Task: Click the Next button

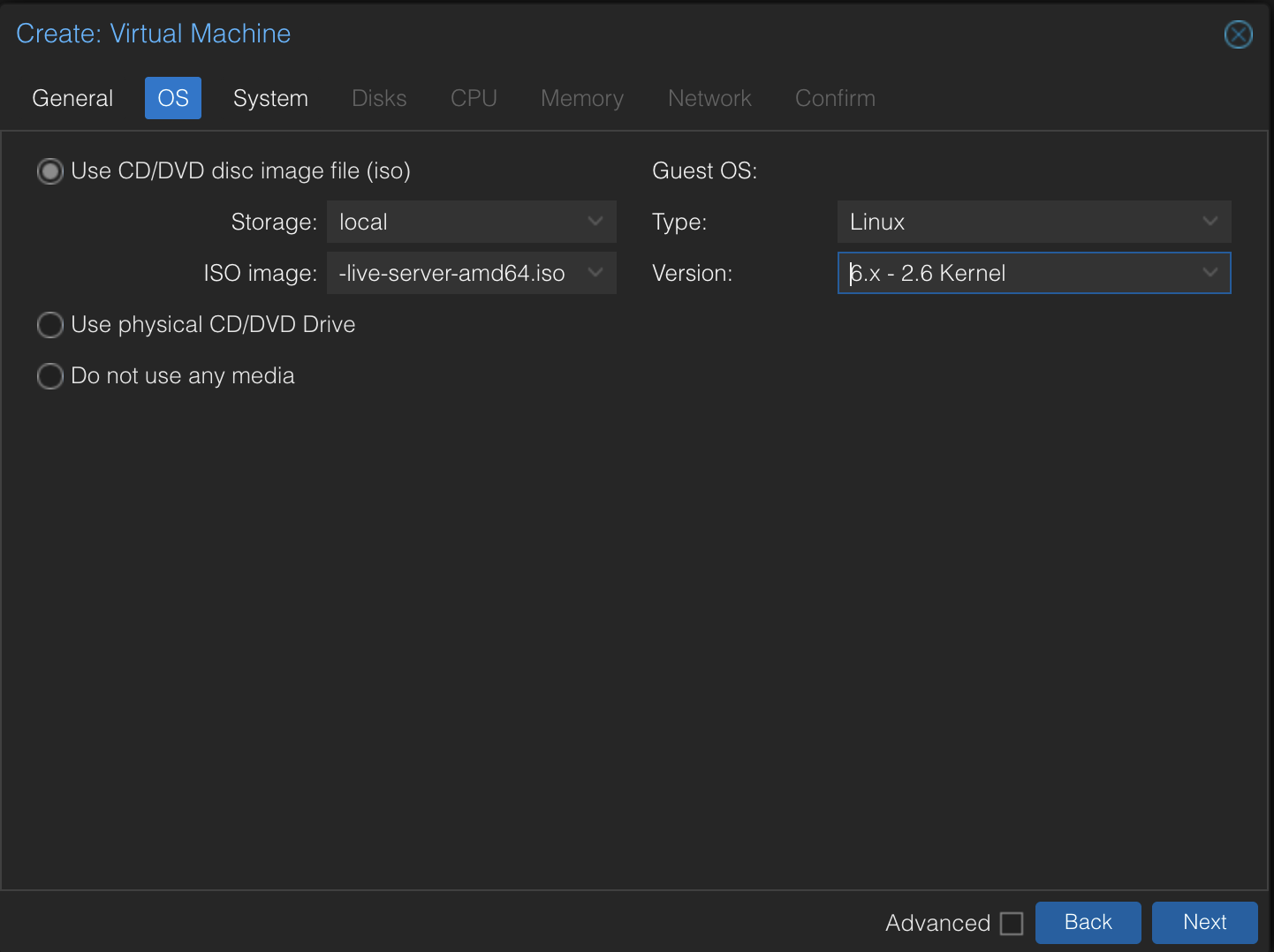Action: pyautogui.click(x=1204, y=922)
